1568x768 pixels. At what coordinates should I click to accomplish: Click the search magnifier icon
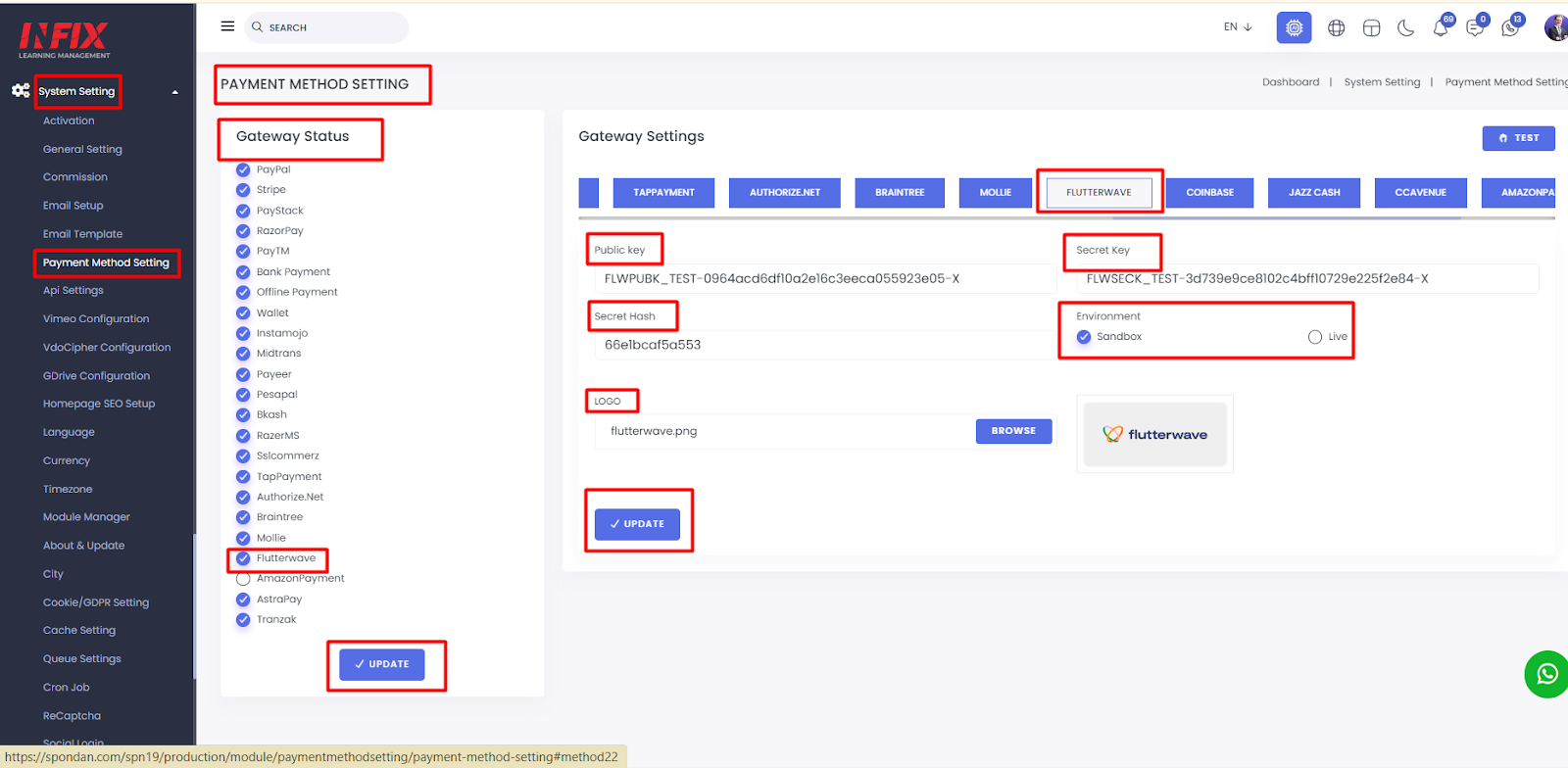(x=258, y=27)
